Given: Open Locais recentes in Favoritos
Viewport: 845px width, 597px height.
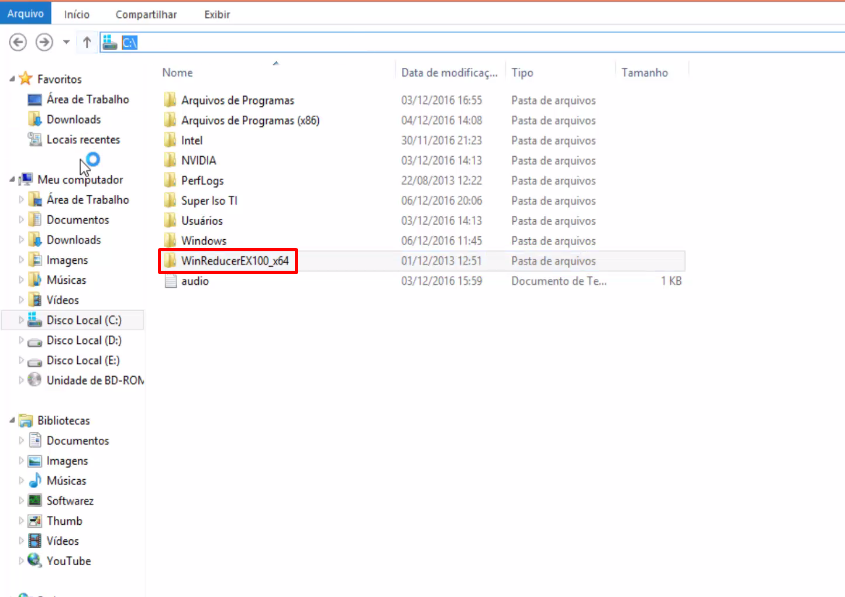Looking at the screenshot, I should [83, 140].
